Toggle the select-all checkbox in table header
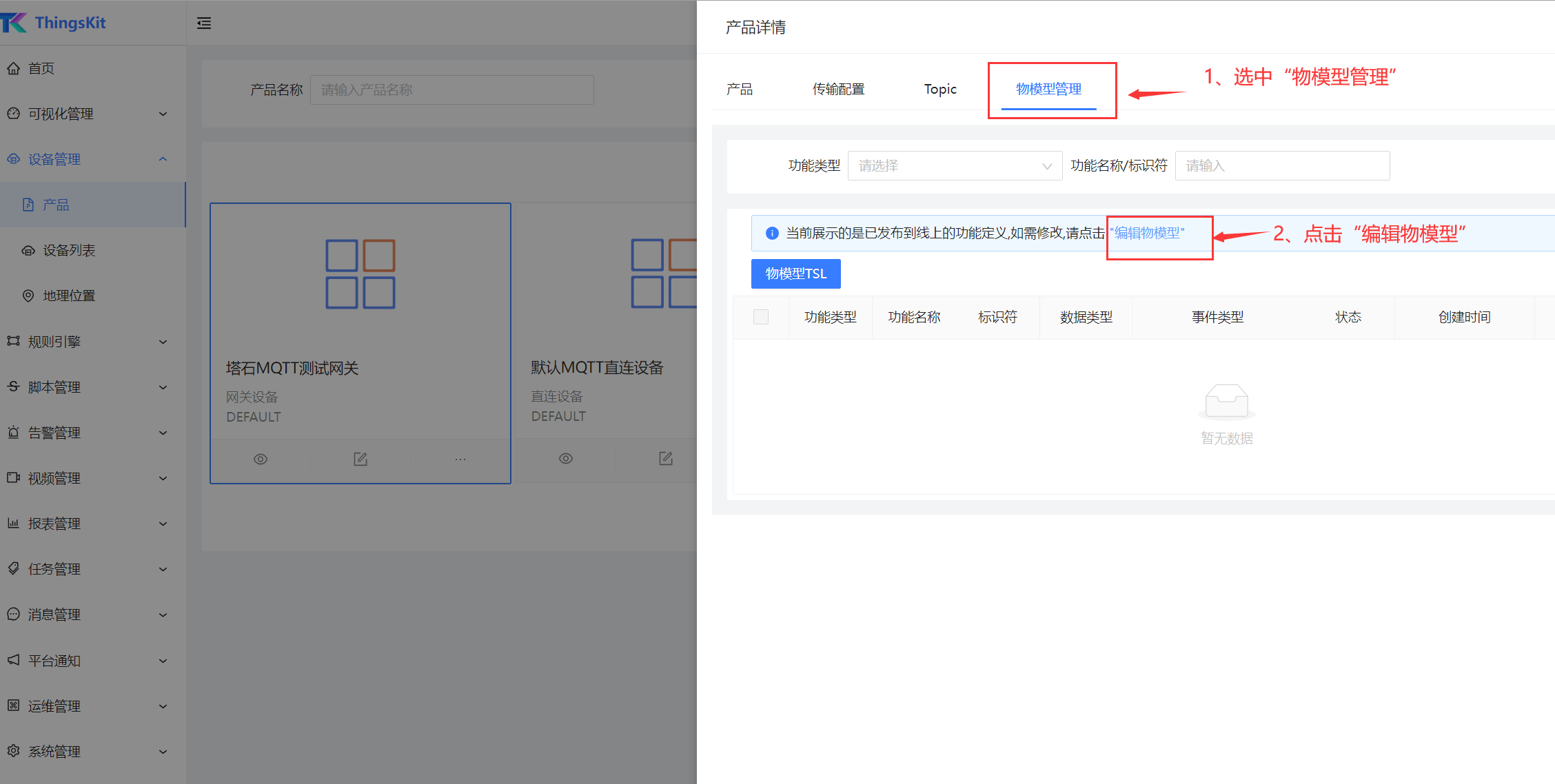 [x=761, y=317]
